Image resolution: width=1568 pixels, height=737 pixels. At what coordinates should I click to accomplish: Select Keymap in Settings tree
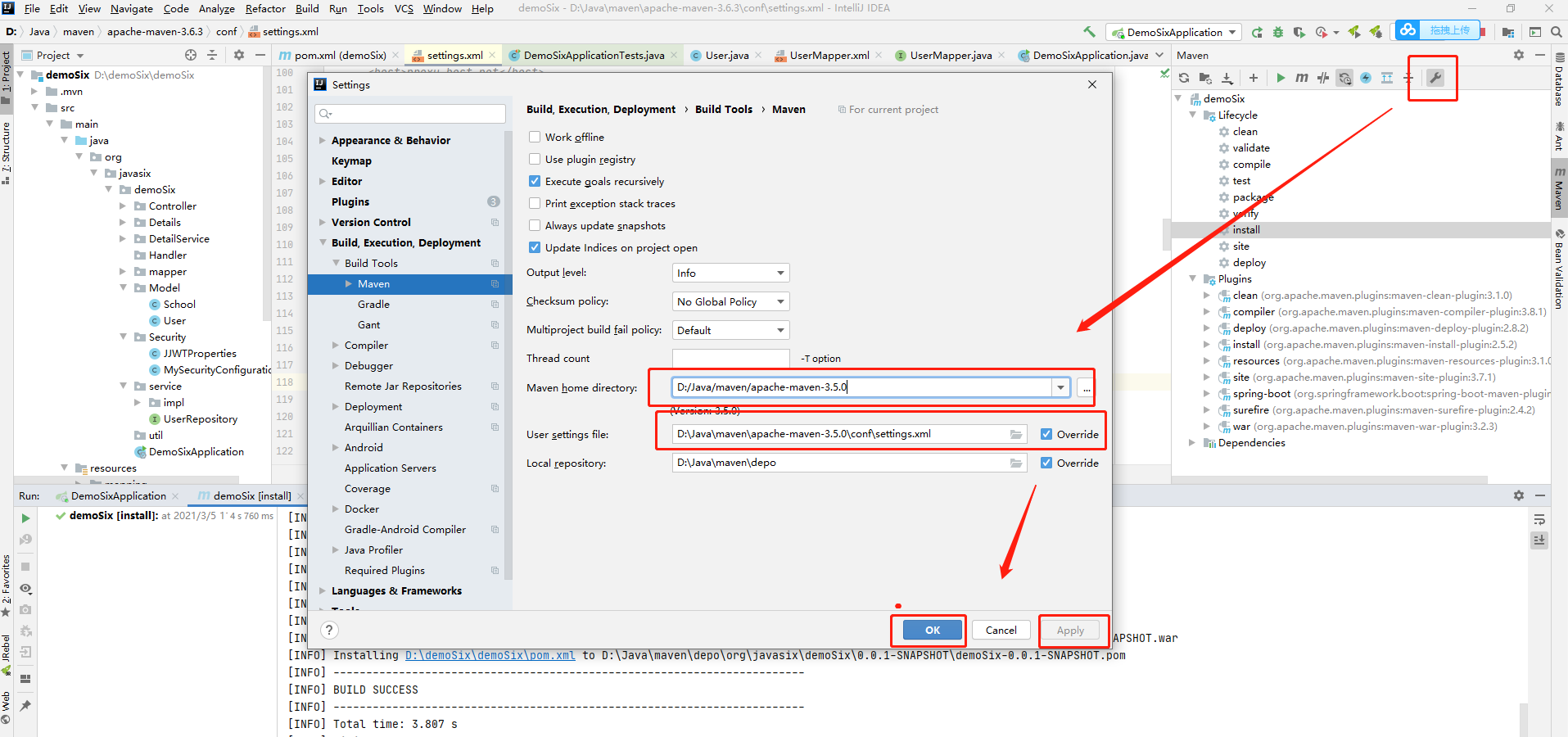tap(351, 161)
